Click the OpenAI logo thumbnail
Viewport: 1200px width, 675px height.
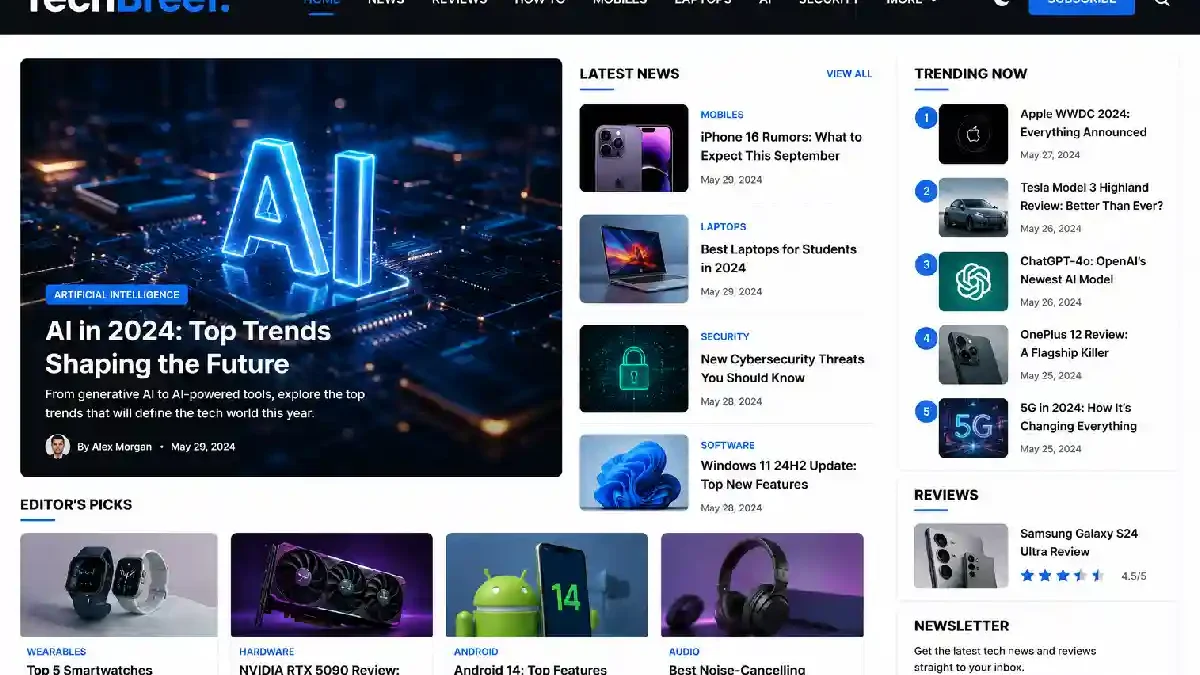point(973,281)
